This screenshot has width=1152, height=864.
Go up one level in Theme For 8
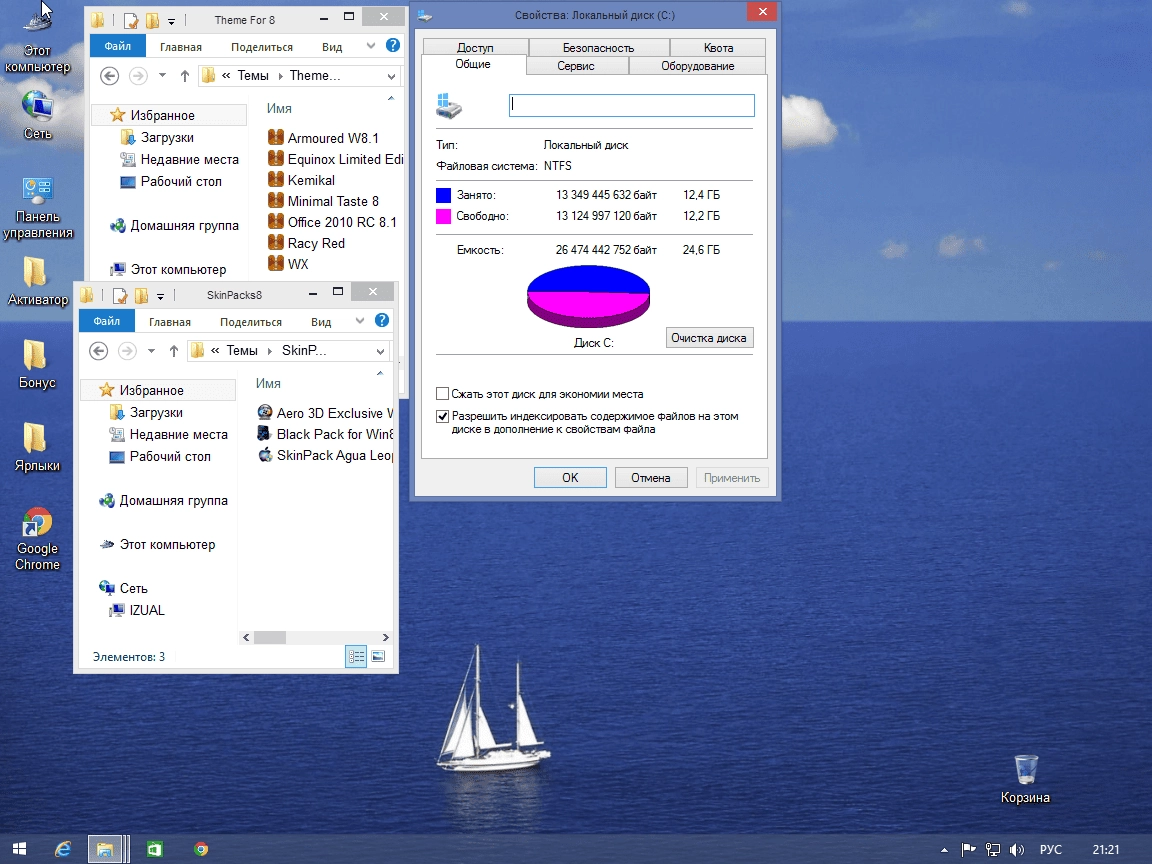coord(184,76)
